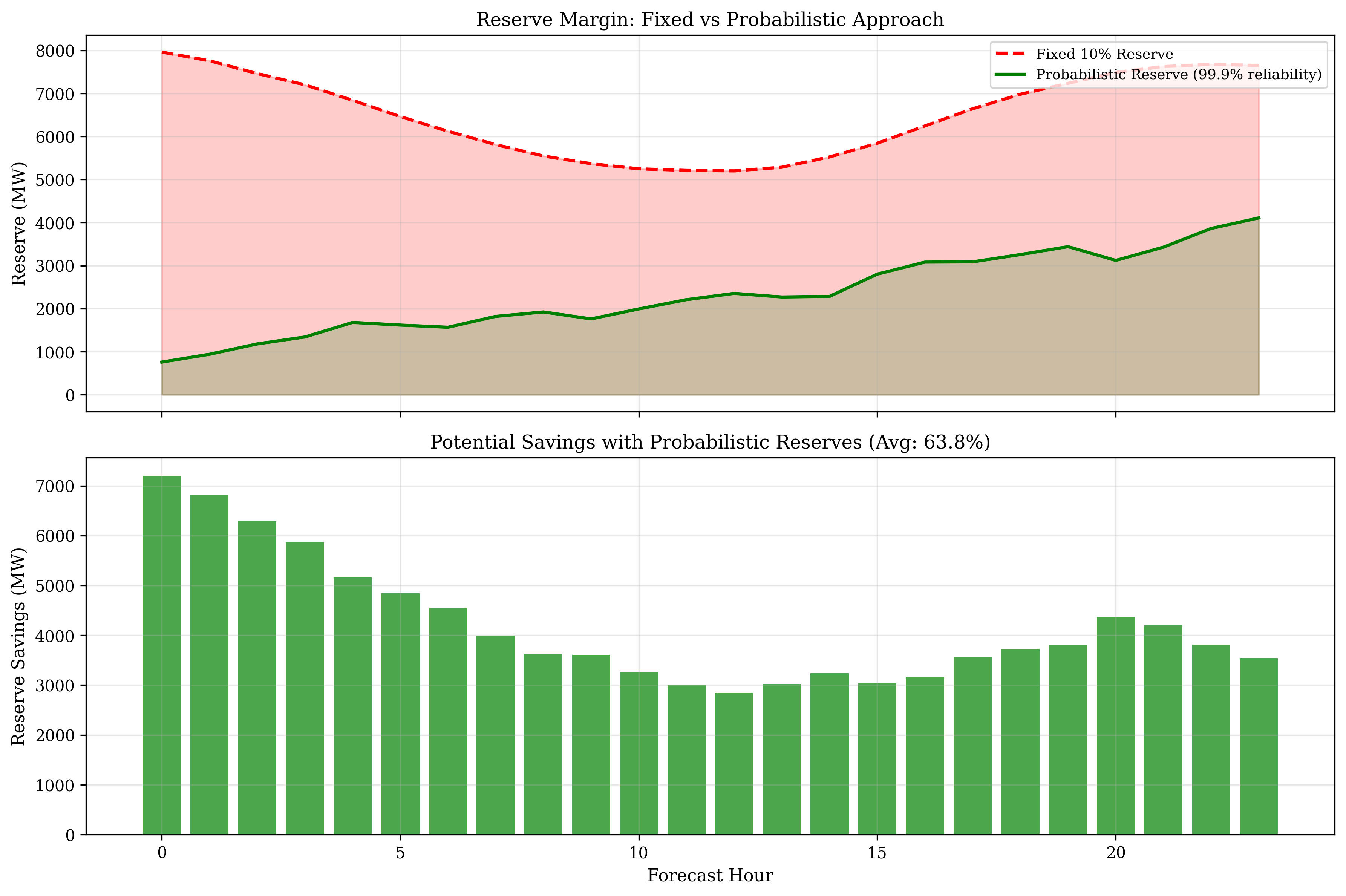Click the end of the green line at hour 23
Screen dimensions: 1346x896
pyautogui.click(x=1258, y=218)
